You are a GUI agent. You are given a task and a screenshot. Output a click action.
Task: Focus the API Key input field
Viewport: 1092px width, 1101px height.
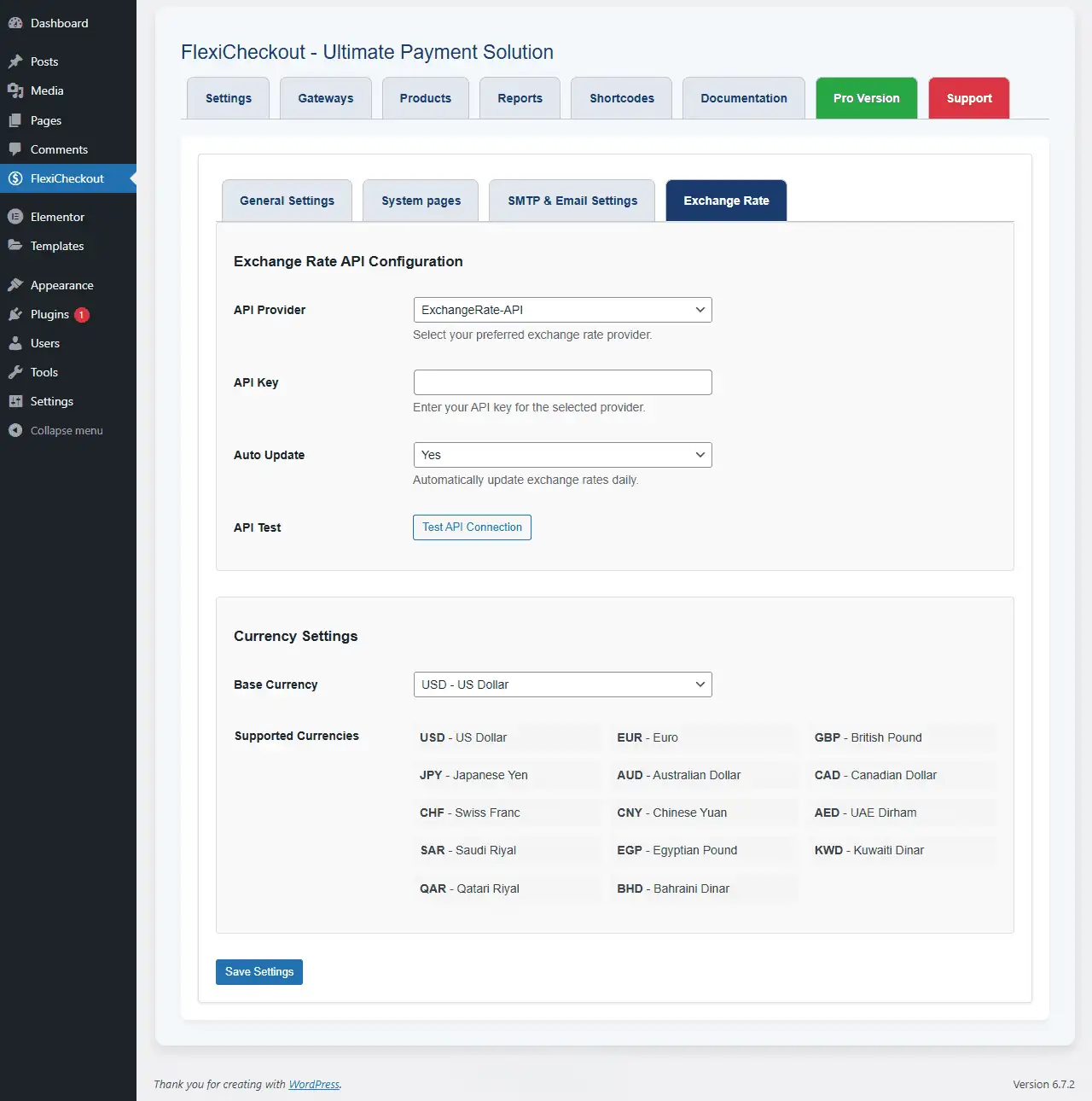pyautogui.click(x=562, y=382)
